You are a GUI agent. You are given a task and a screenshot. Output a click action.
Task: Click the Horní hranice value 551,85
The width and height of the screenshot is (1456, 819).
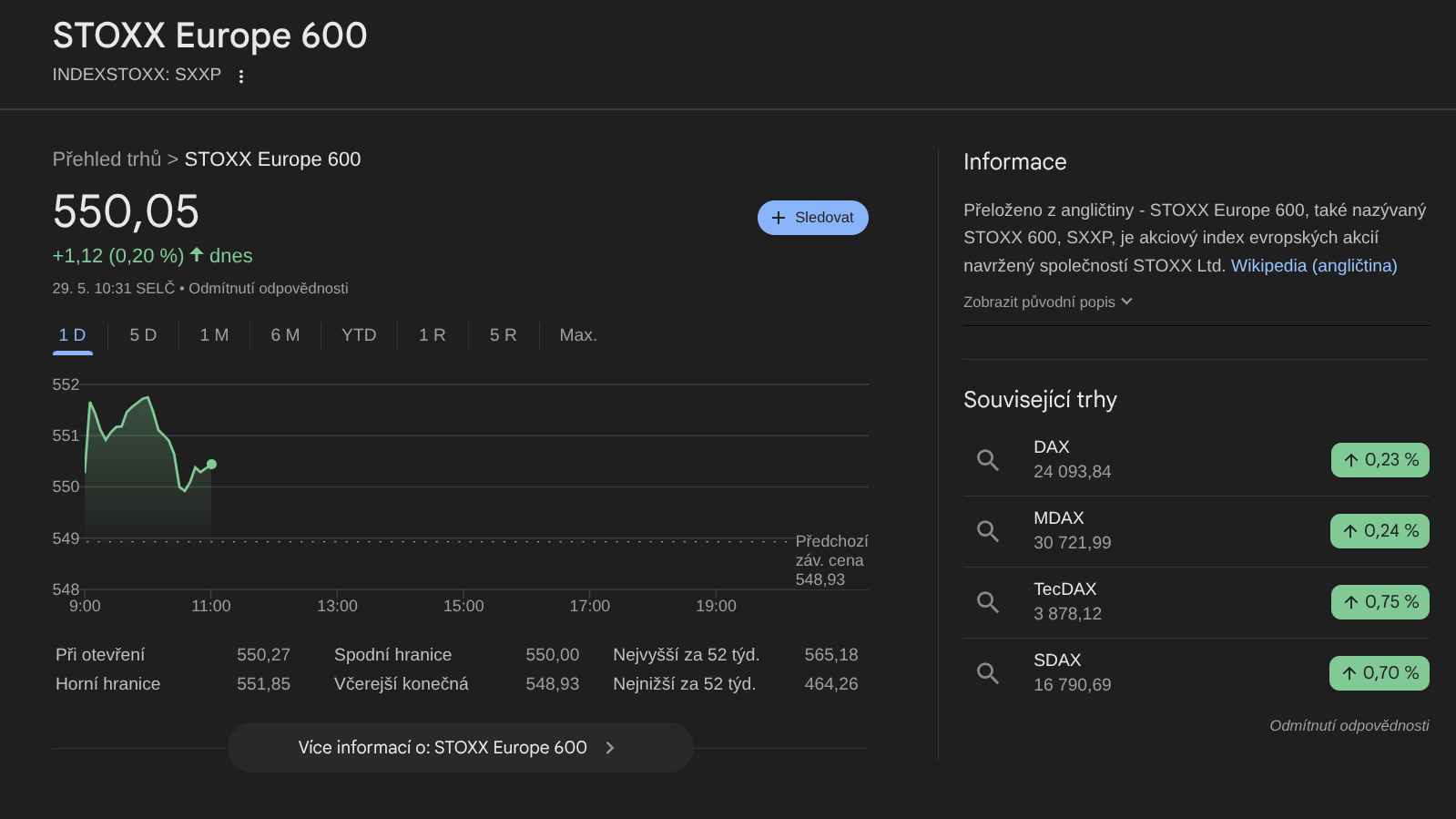coord(263,684)
